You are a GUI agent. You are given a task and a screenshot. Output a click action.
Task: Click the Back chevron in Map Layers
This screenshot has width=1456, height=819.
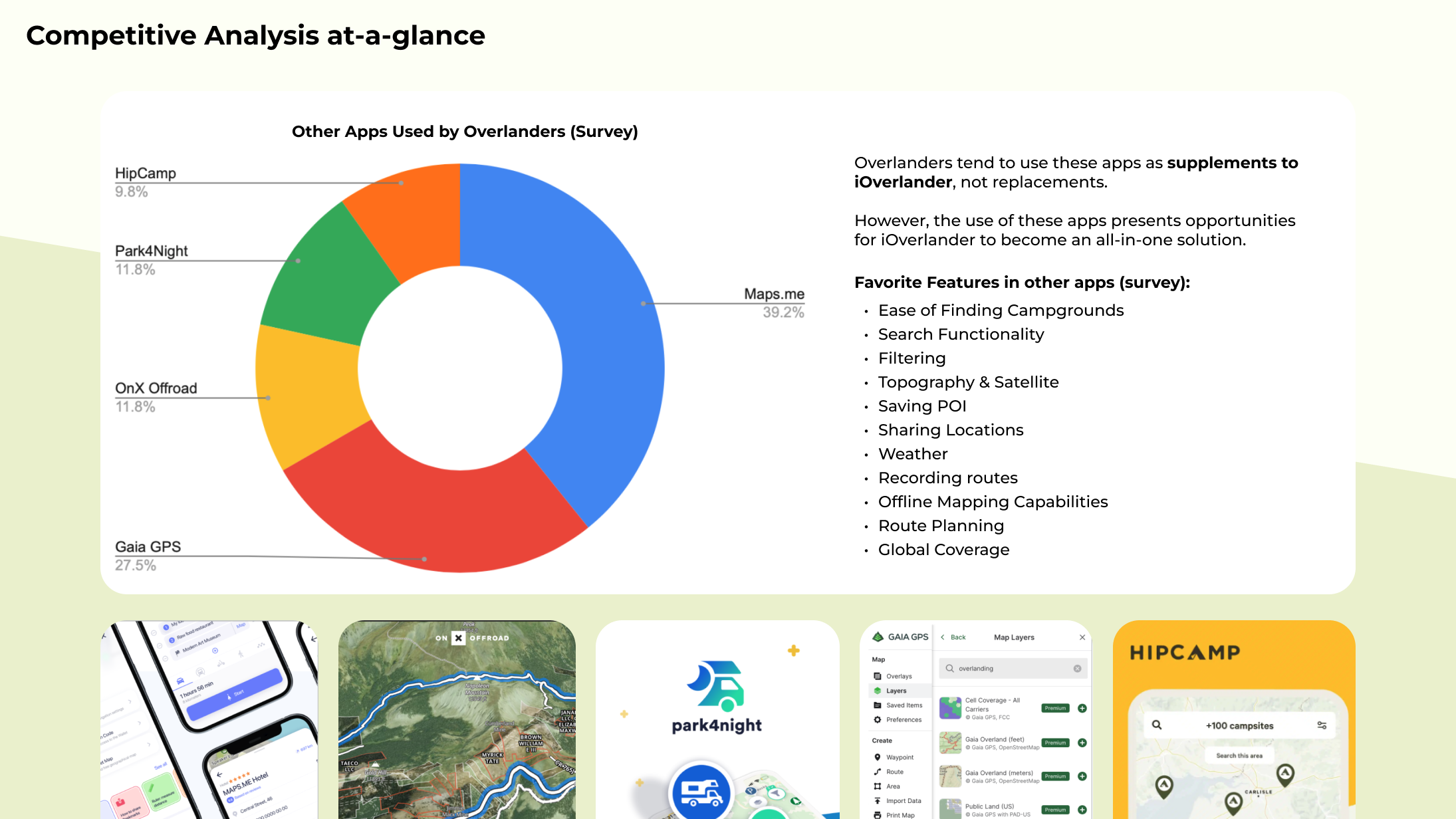(943, 638)
